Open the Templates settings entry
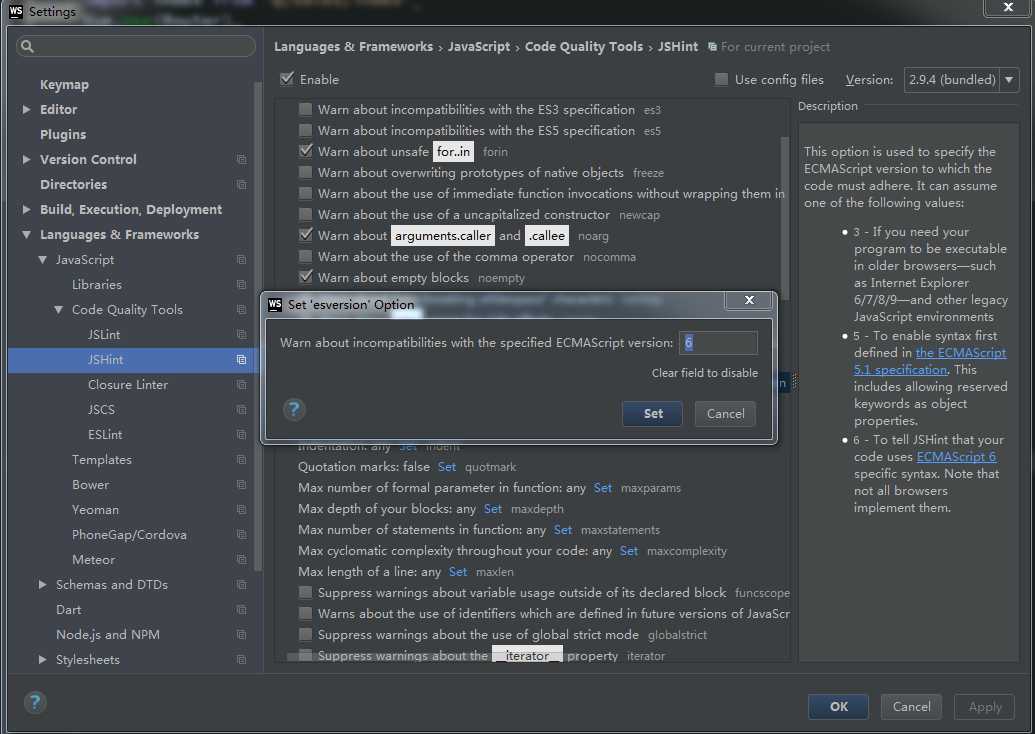The width and height of the screenshot is (1035, 734). [102, 460]
